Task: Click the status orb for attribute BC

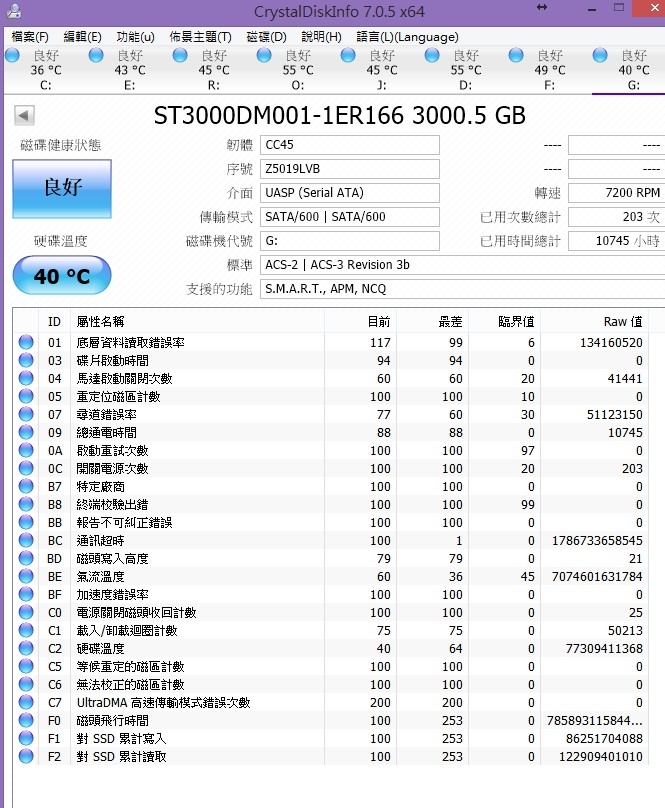Action: (26, 541)
